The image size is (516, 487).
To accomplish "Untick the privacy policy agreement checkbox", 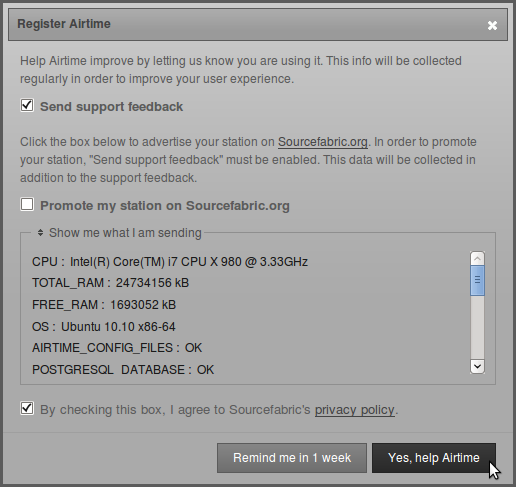I will 27,408.
